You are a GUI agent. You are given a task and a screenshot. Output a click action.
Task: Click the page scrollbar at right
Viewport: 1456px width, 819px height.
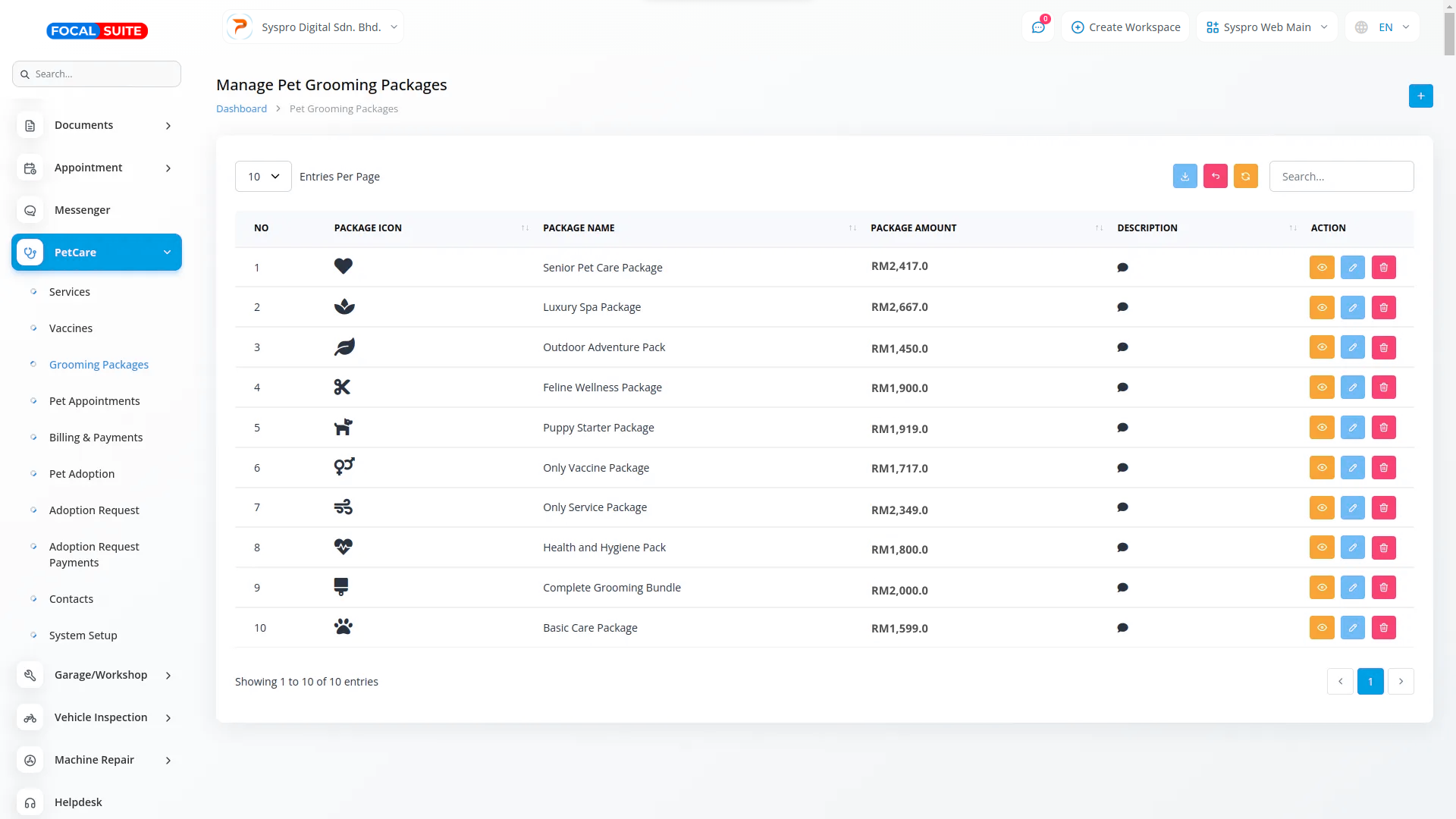[1449, 34]
